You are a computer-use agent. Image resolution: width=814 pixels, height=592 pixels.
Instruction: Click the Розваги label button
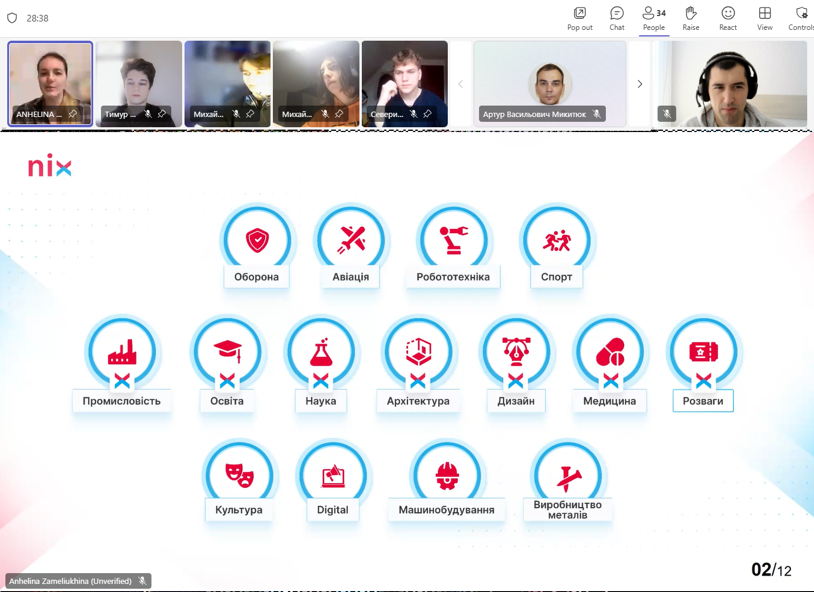(703, 401)
